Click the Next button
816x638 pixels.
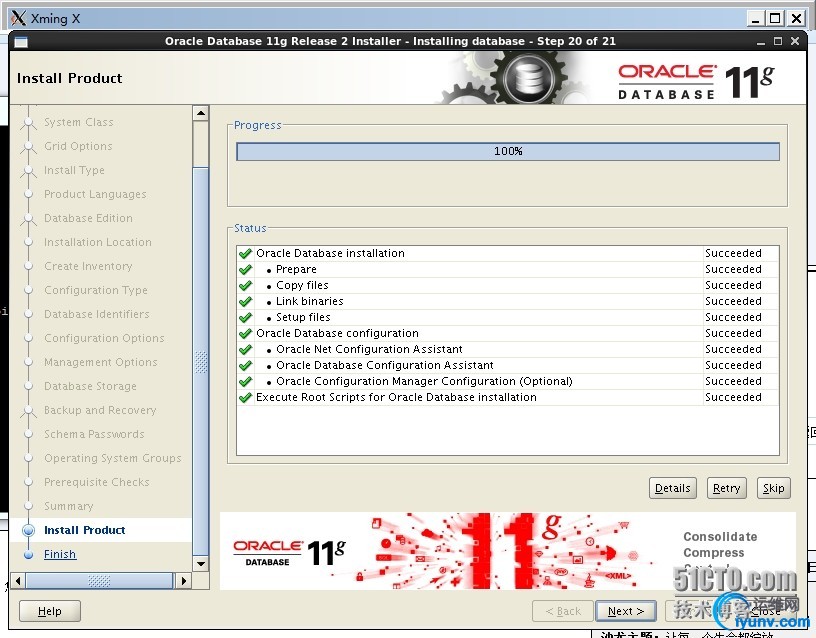(626, 611)
